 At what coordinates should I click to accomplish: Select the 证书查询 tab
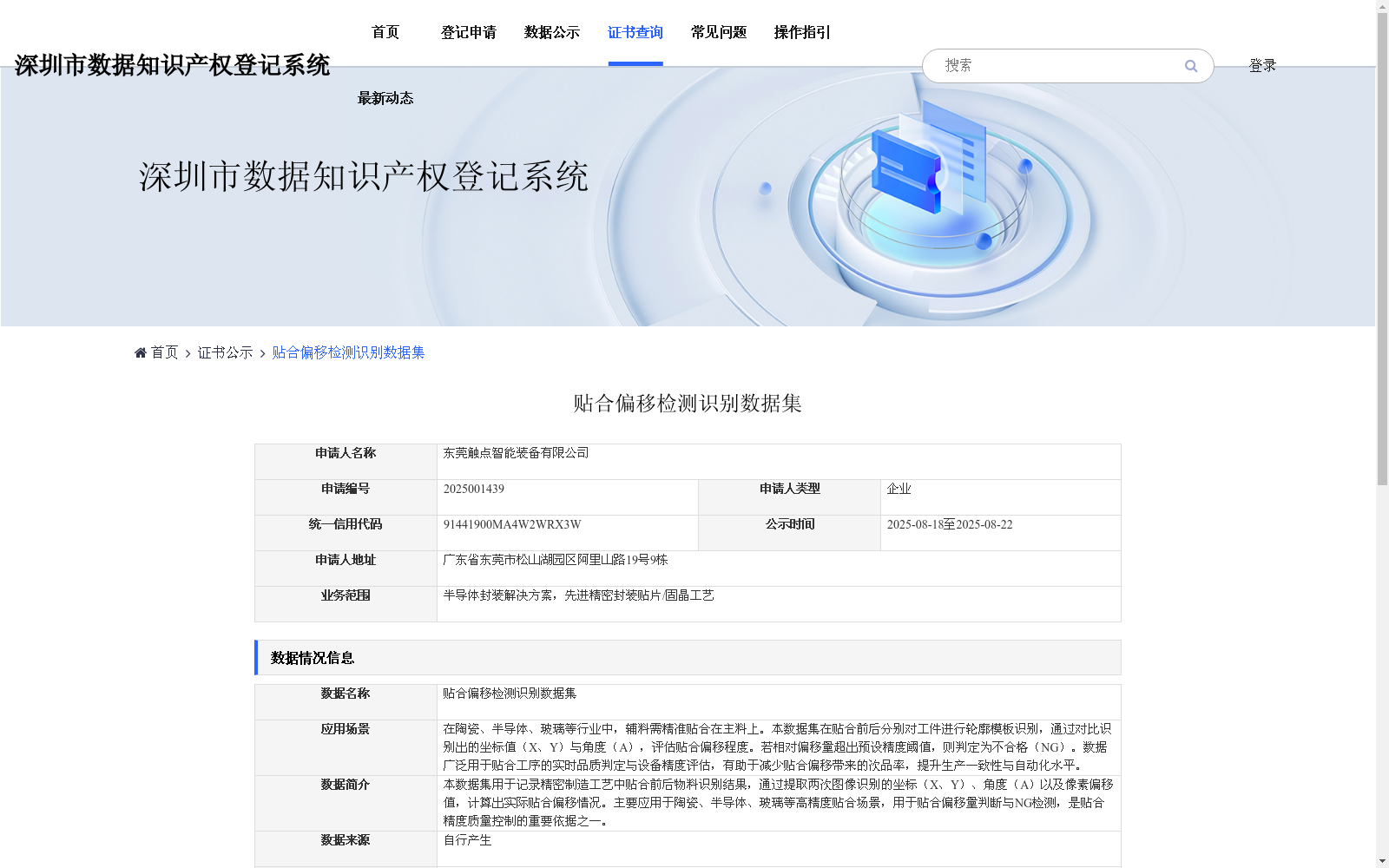pyautogui.click(x=635, y=32)
